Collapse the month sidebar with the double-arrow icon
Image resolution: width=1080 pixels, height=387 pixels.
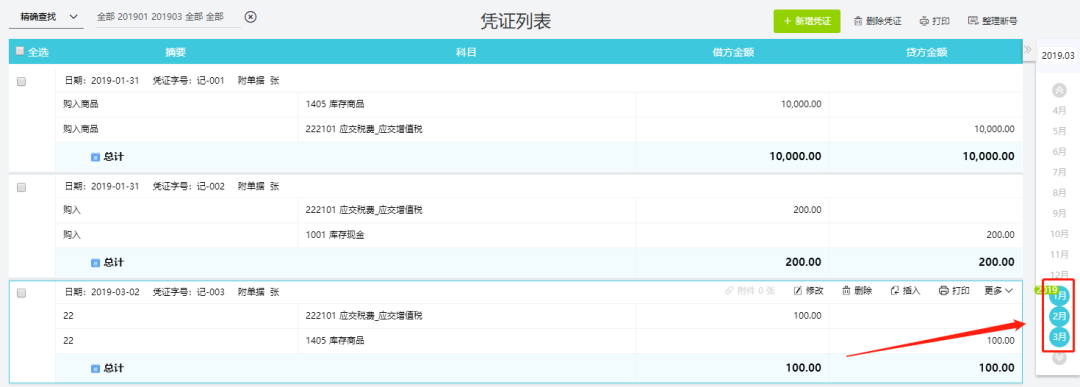[1028, 50]
